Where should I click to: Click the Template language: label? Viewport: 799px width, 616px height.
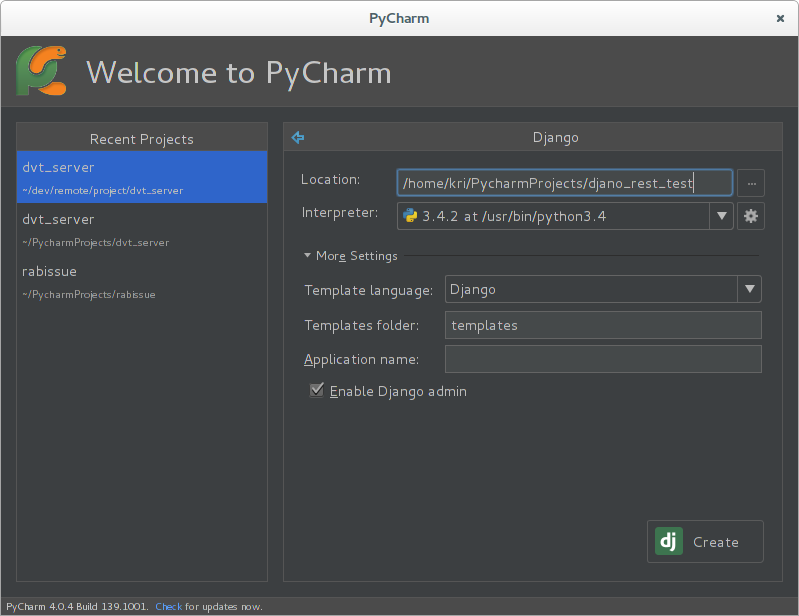pyautogui.click(x=368, y=290)
